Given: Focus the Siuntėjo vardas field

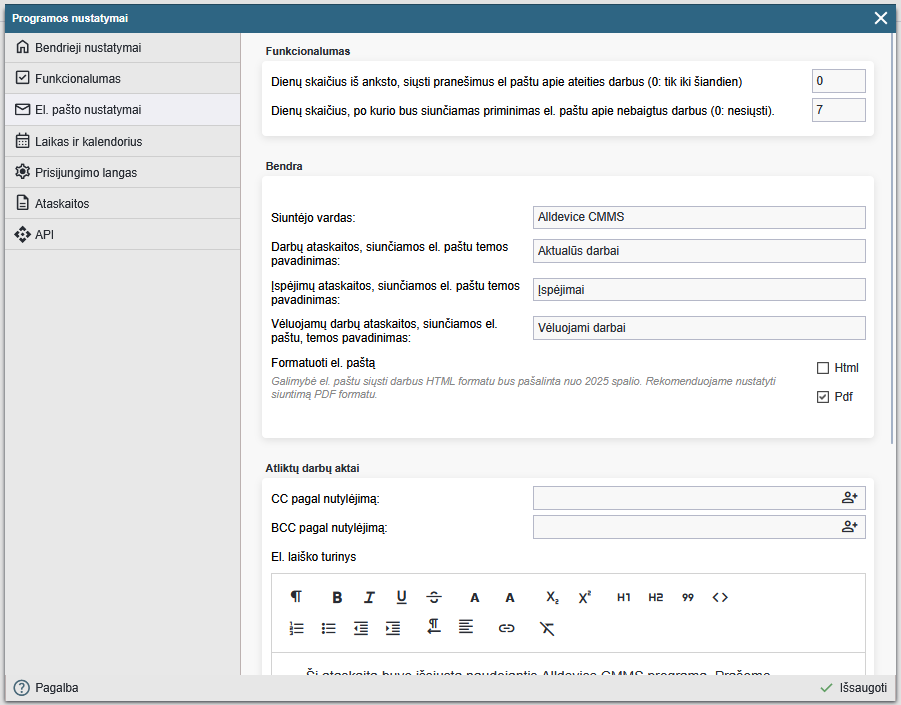Looking at the screenshot, I should [x=699, y=217].
